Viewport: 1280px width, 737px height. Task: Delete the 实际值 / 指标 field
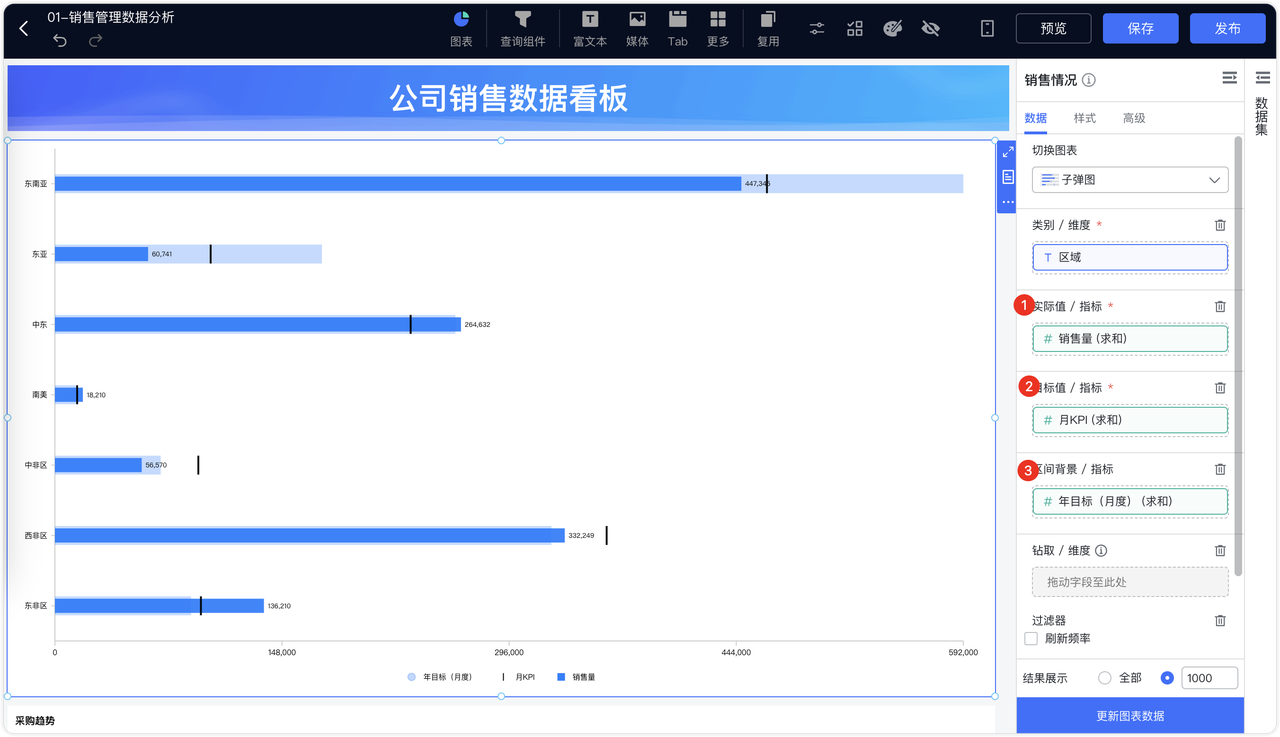tap(1220, 306)
